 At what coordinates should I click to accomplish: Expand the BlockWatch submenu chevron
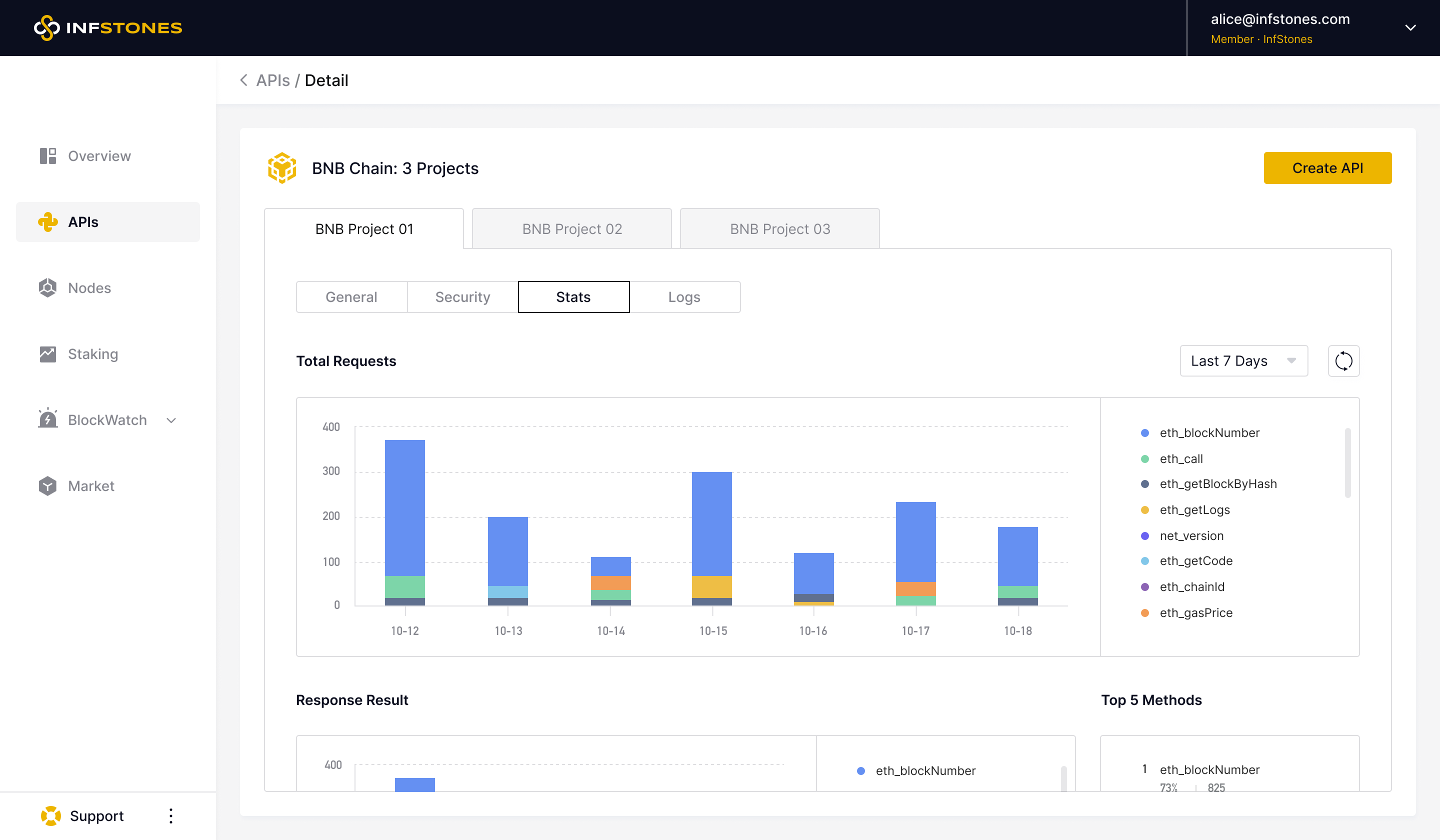point(171,420)
